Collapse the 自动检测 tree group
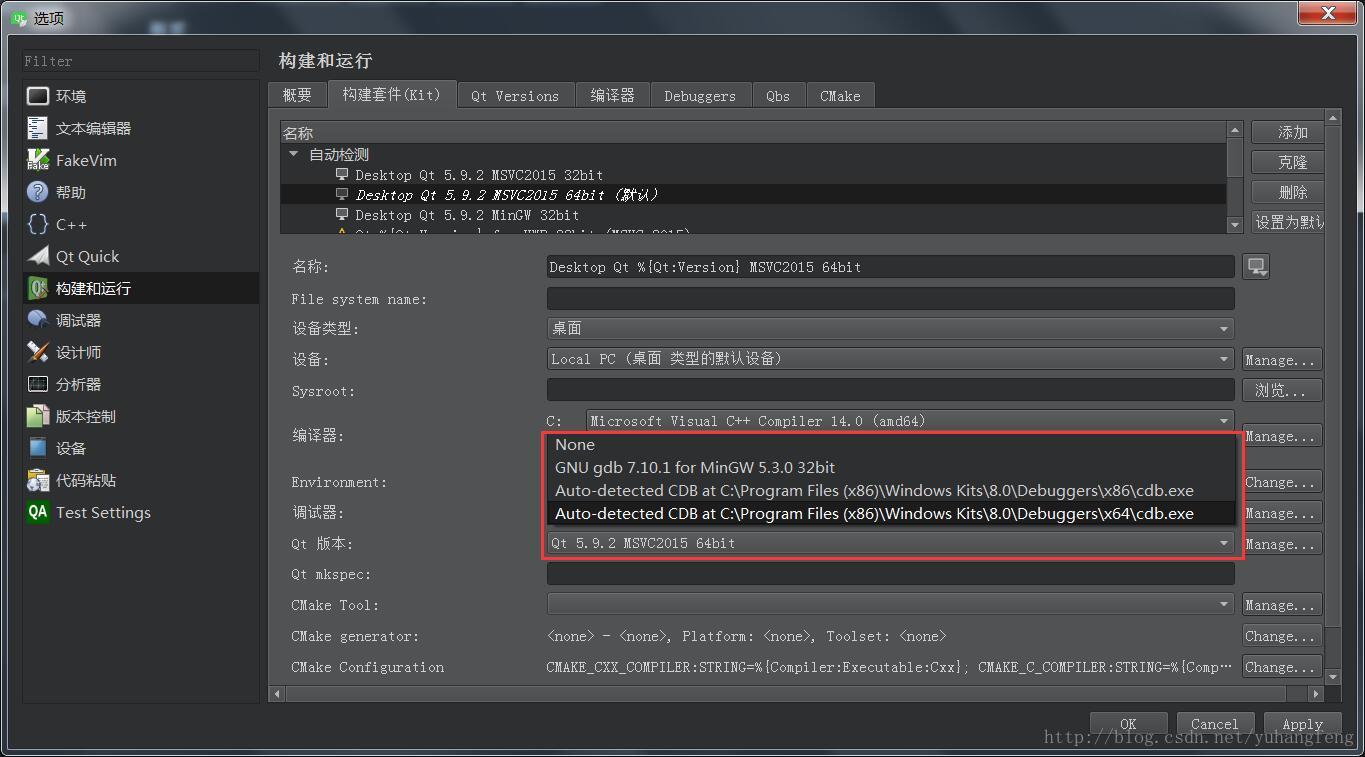Screen dimensions: 1365x757 click(294, 154)
